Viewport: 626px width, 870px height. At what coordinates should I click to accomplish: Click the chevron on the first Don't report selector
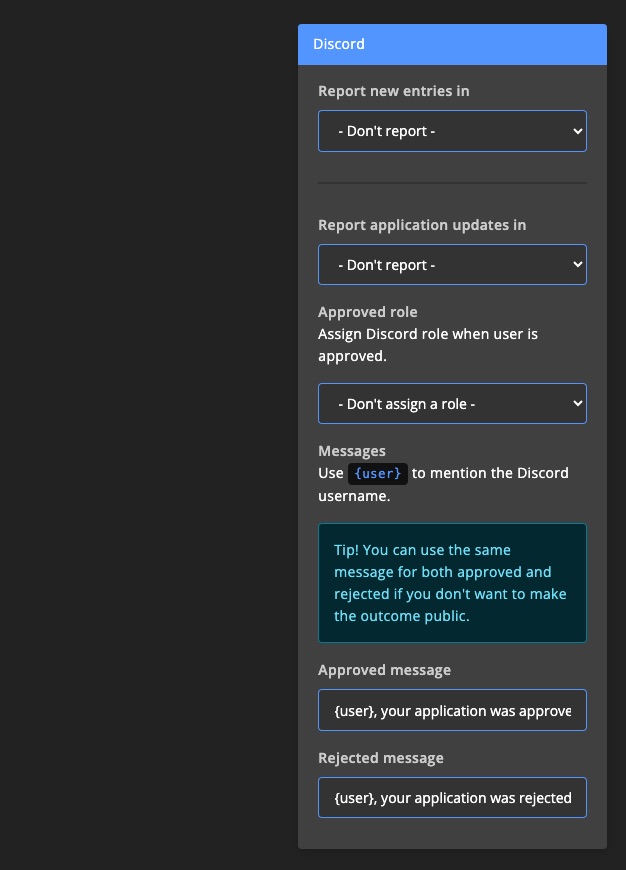[x=577, y=131]
